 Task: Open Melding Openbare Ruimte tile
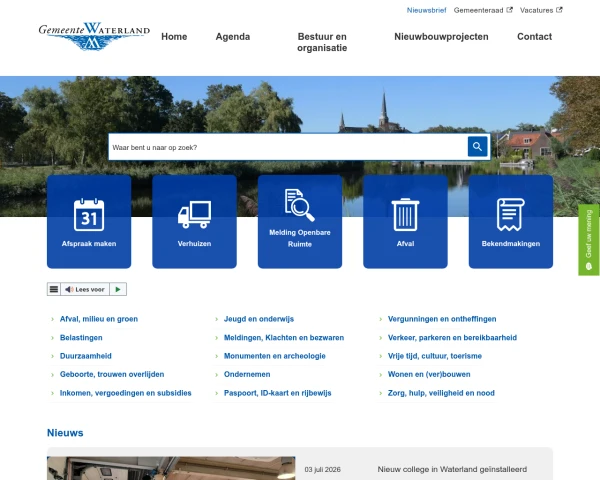click(x=300, y=222)
